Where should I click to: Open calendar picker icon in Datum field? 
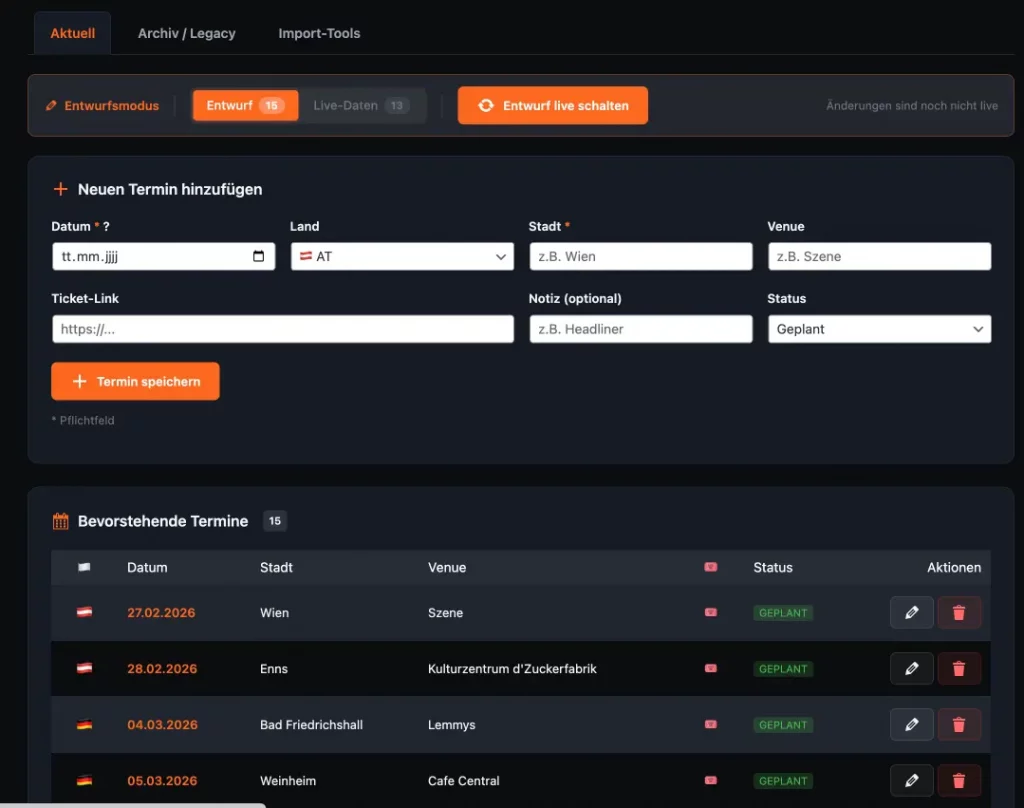(x=259, y=257)
